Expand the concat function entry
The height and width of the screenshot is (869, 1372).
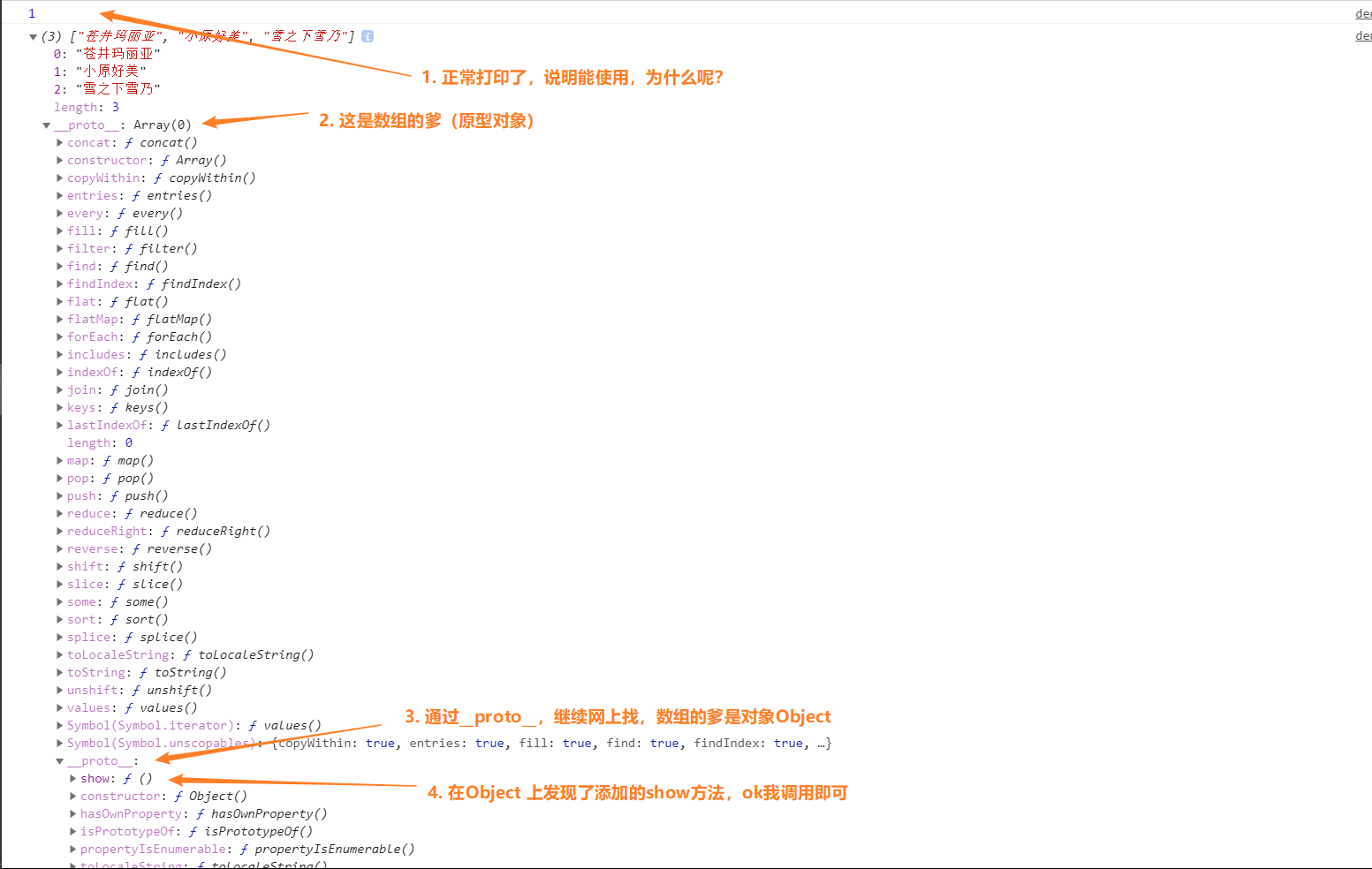[x=59, y=142]
